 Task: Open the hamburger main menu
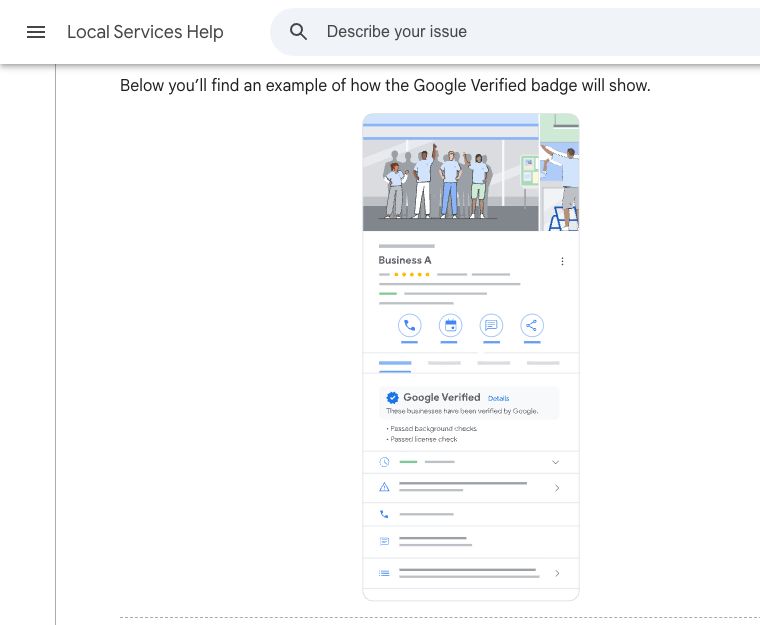click(x=36, y=32)
